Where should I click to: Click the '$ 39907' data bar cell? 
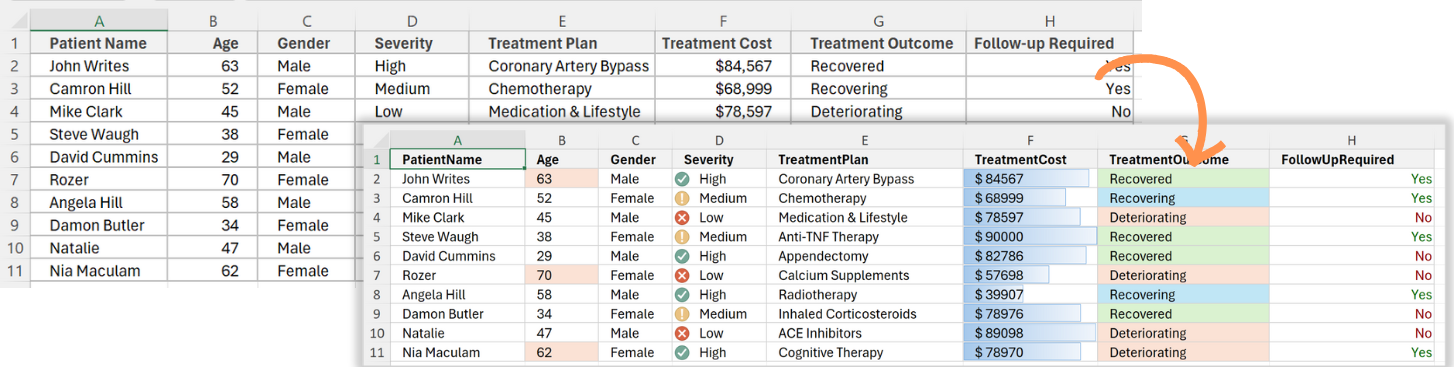1030,295
